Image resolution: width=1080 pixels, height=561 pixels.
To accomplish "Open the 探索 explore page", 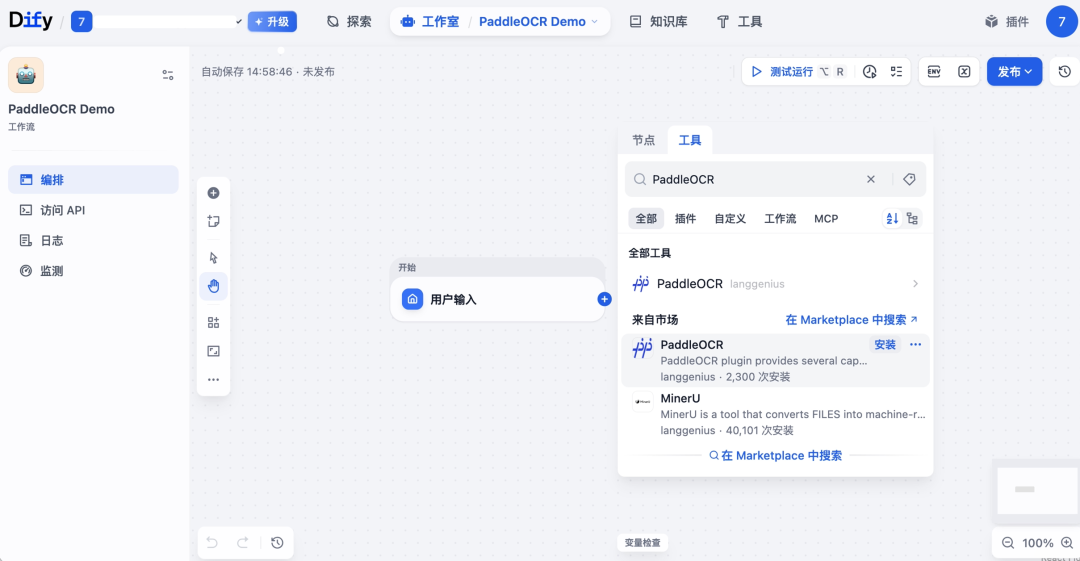I will (x=349, y=21).
